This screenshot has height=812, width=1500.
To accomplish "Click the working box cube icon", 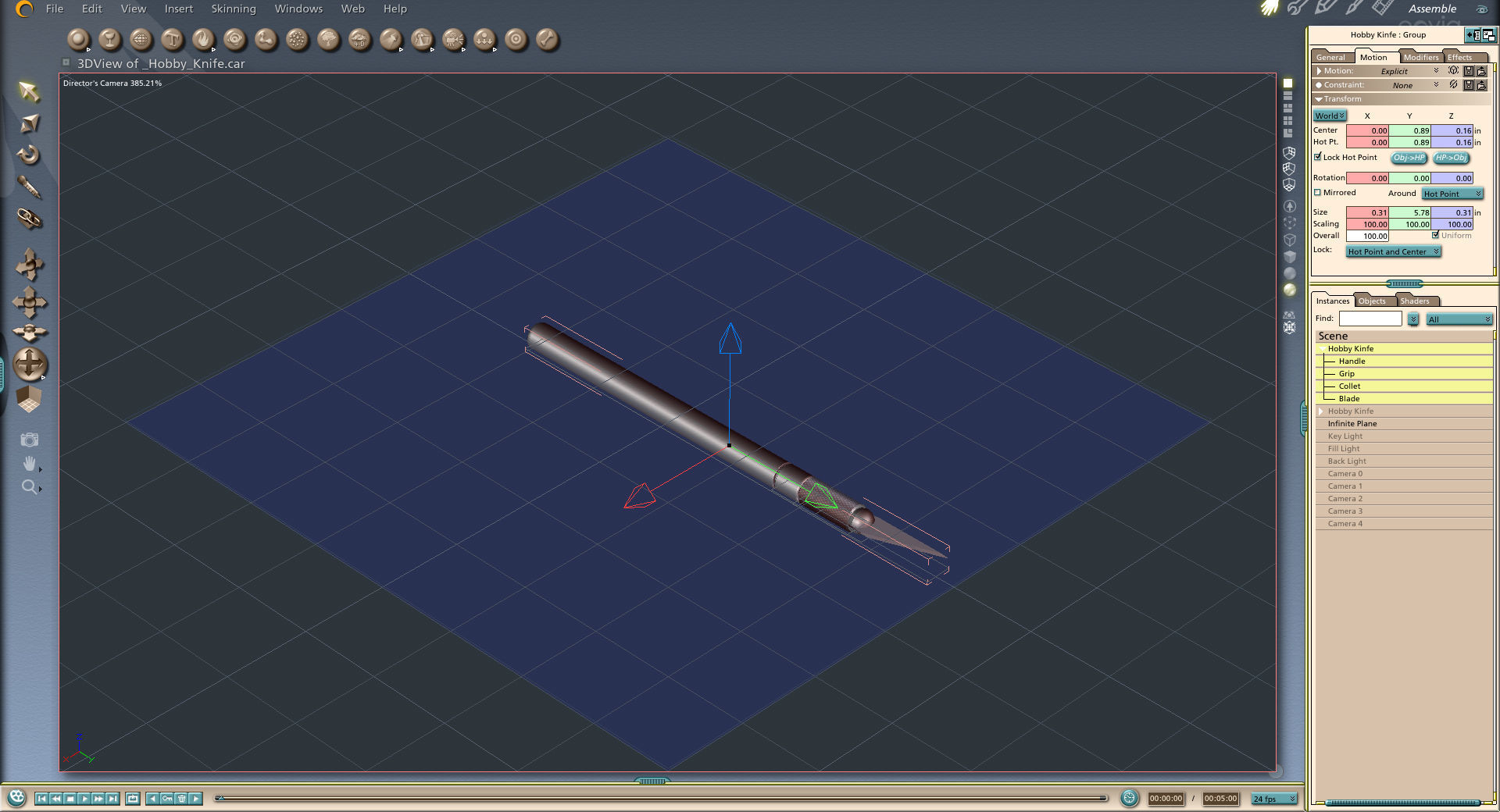I will pyautogui.click(x=29, y=399).
